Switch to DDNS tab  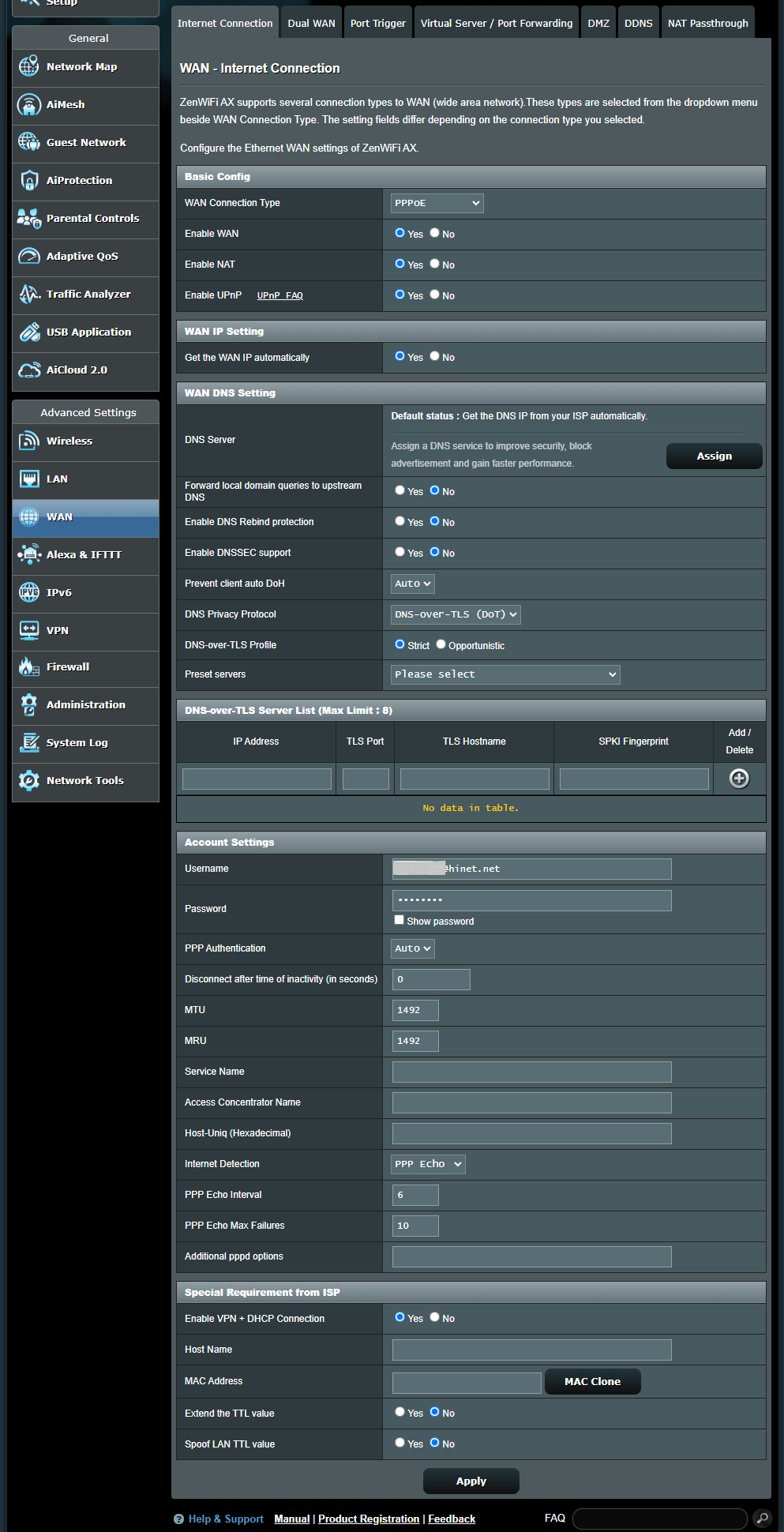[638, 23]
